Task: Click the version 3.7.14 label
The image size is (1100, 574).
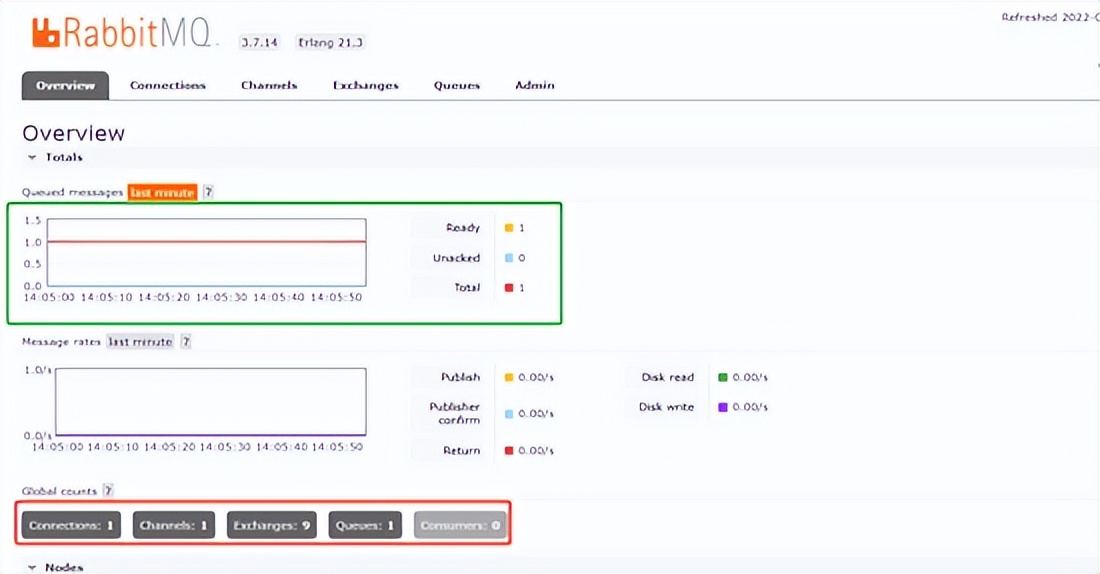Action: click(x=260, y=42)
